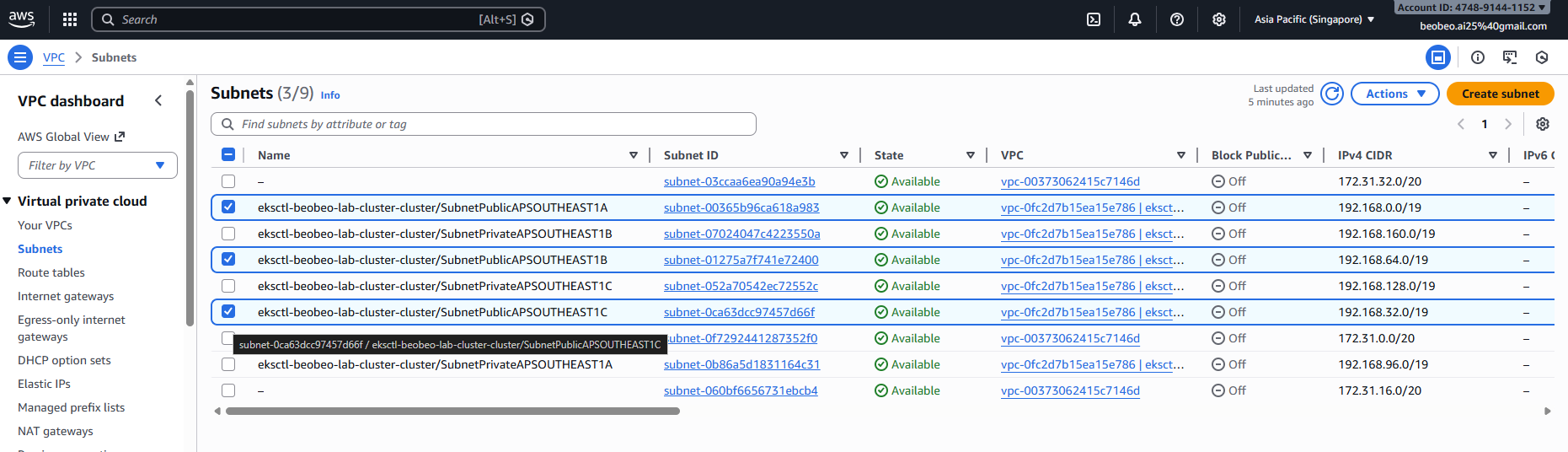1568x452 pixels.
Task: Expand the Filter by VPC dropdown
Action: [x=98, y=165]
